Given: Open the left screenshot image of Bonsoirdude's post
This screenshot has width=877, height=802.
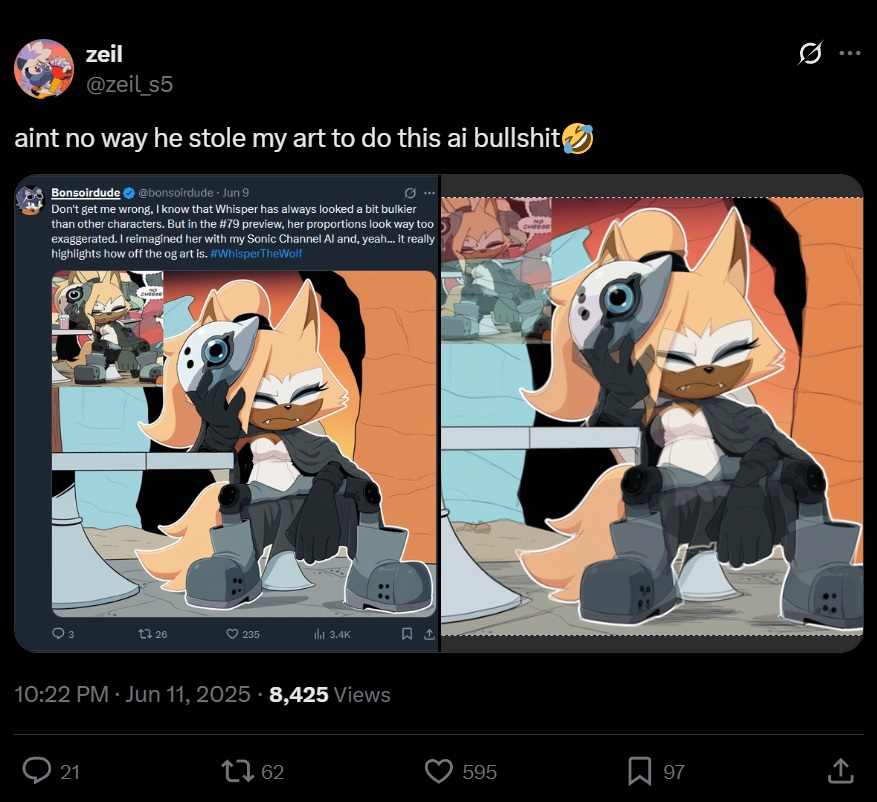Looking at the screenshot, I should coord(227,413).
